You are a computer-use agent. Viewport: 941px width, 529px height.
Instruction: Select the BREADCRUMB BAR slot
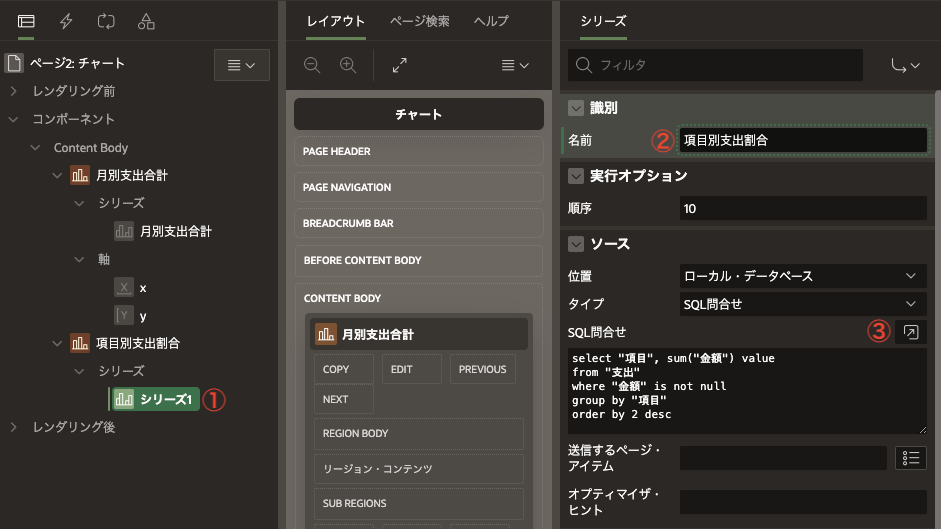[419, 223]
